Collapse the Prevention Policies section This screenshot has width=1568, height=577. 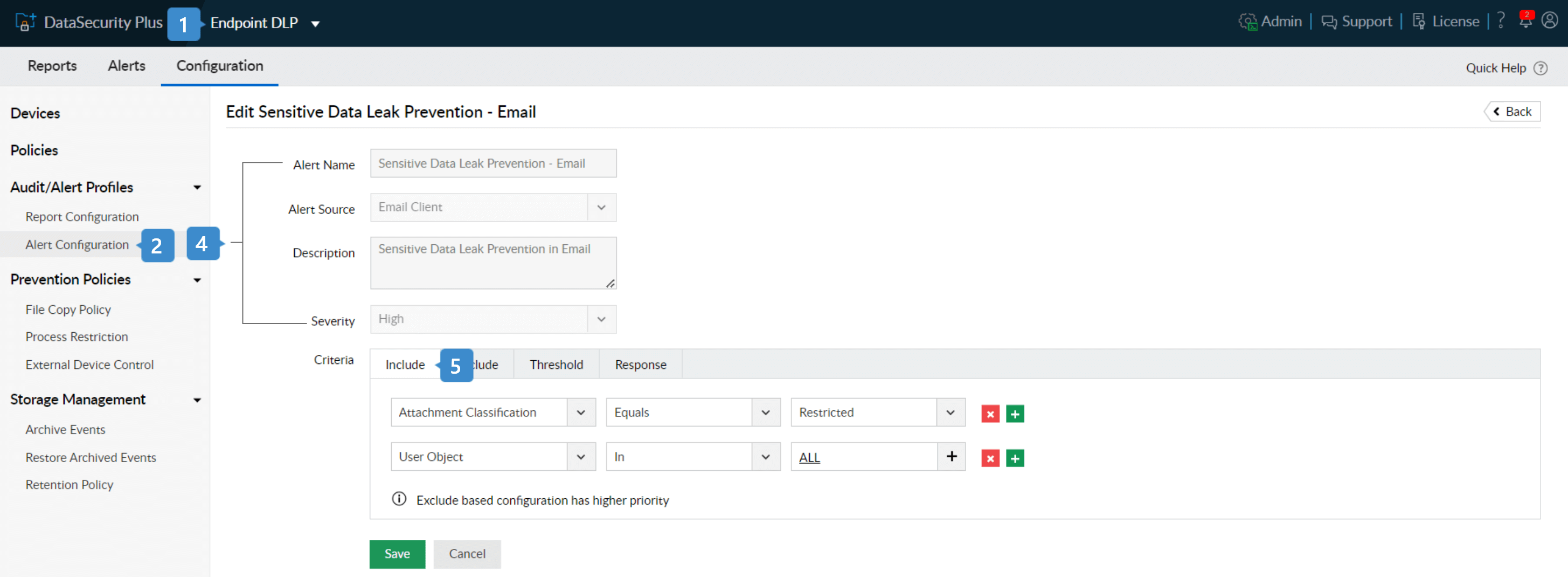pyautogui.click(x=197, y=280)
